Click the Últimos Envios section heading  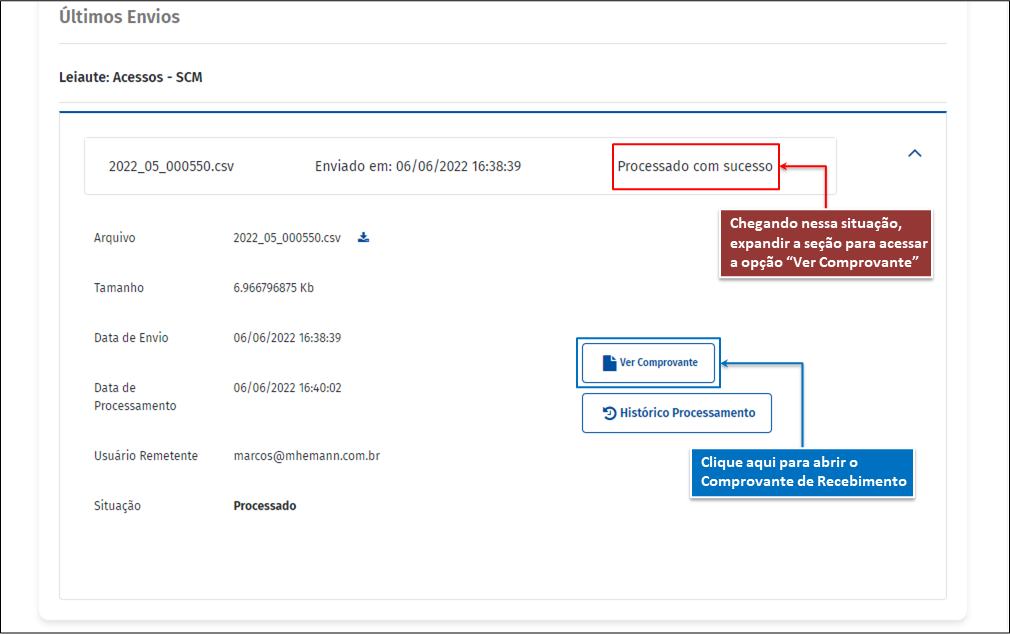tap(119, 17)
